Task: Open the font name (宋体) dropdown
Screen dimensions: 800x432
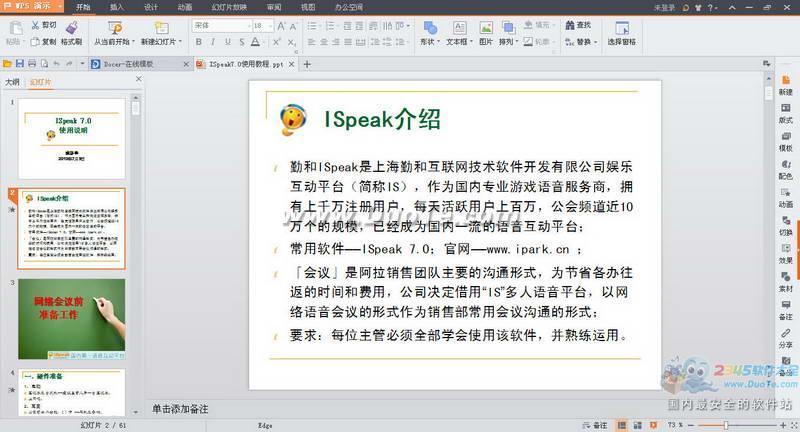Action: point(249,26)
